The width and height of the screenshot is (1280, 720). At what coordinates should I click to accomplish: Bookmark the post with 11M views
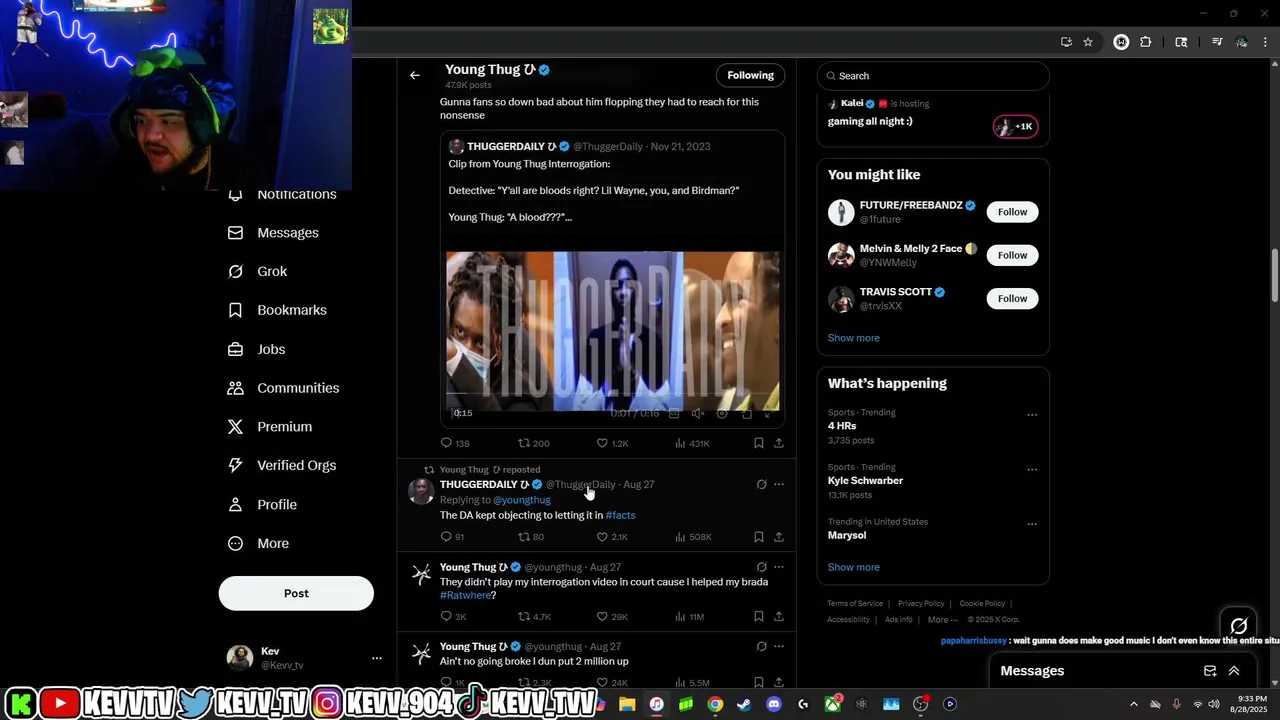[x=759, y=617]
